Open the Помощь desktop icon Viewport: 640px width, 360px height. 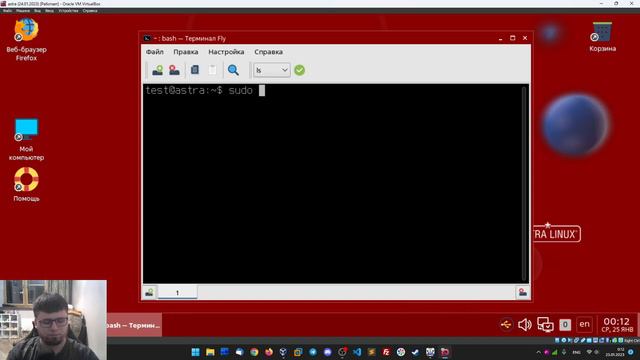[27, 184]
